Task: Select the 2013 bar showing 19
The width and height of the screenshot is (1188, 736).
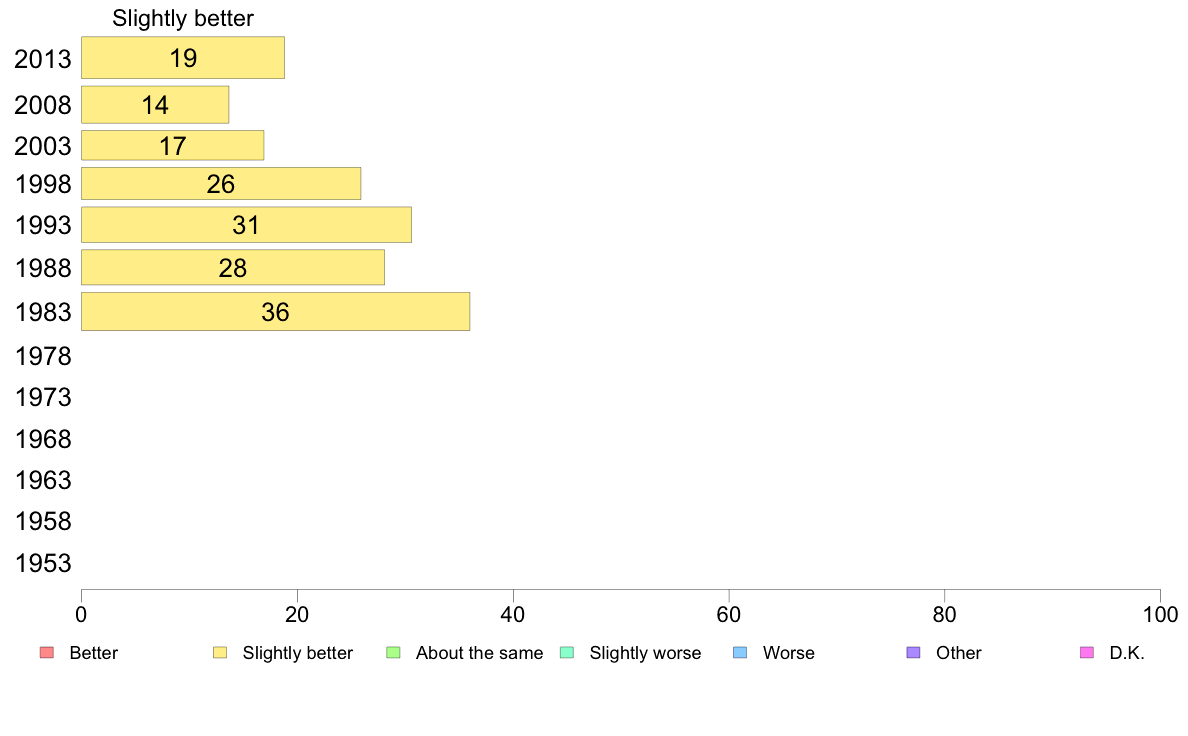Action: [x=183, y=58]
